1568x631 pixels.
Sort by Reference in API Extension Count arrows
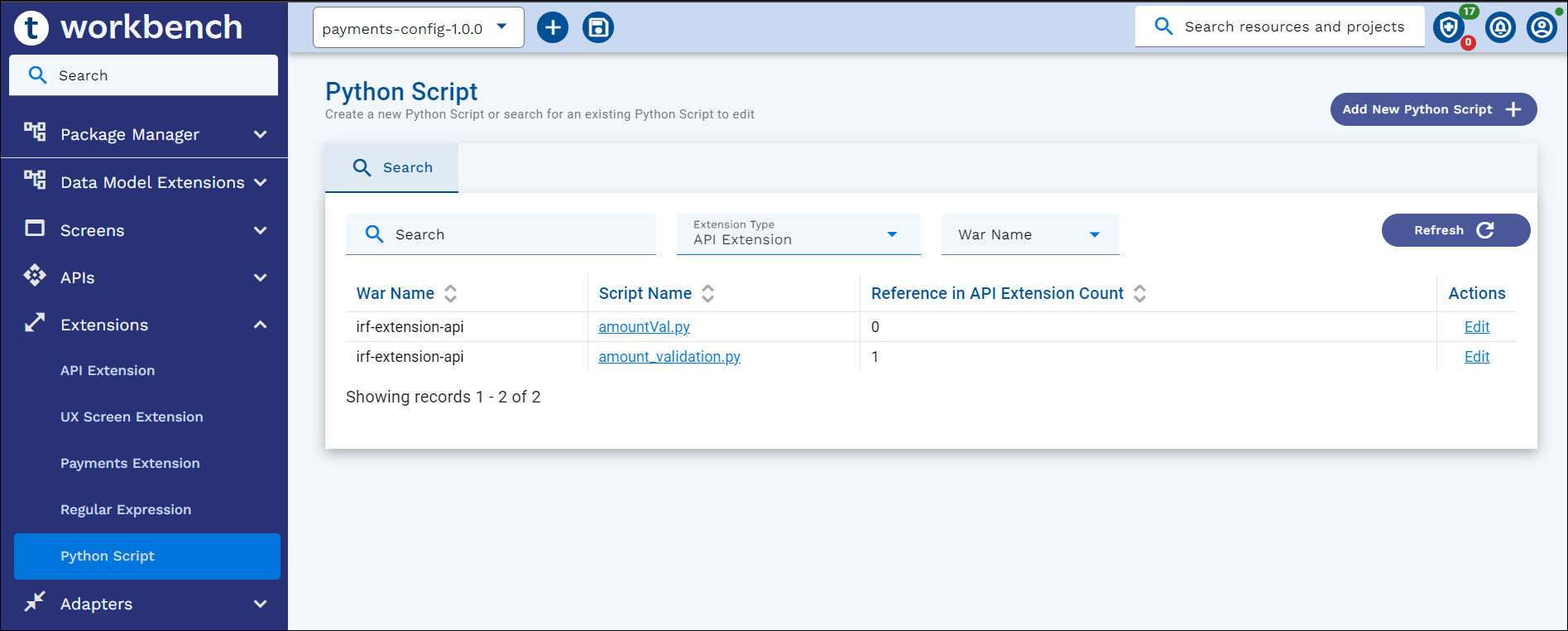(1139, 293)
